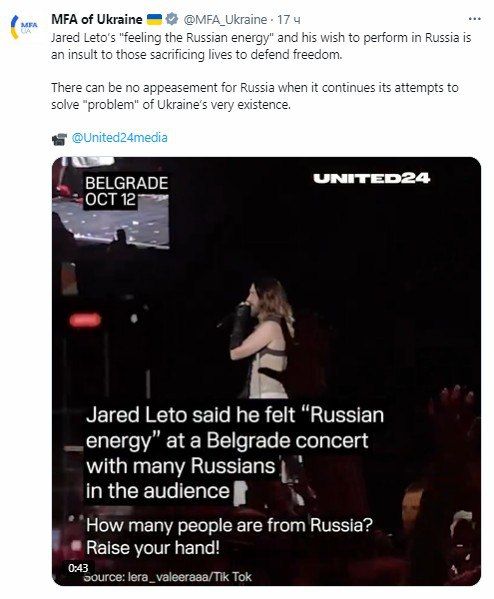Click the lera_valeeraaa/Tik Tok source credit
Image resolution: width=494 pixels, height=599 pixels.
pos(167,577)
